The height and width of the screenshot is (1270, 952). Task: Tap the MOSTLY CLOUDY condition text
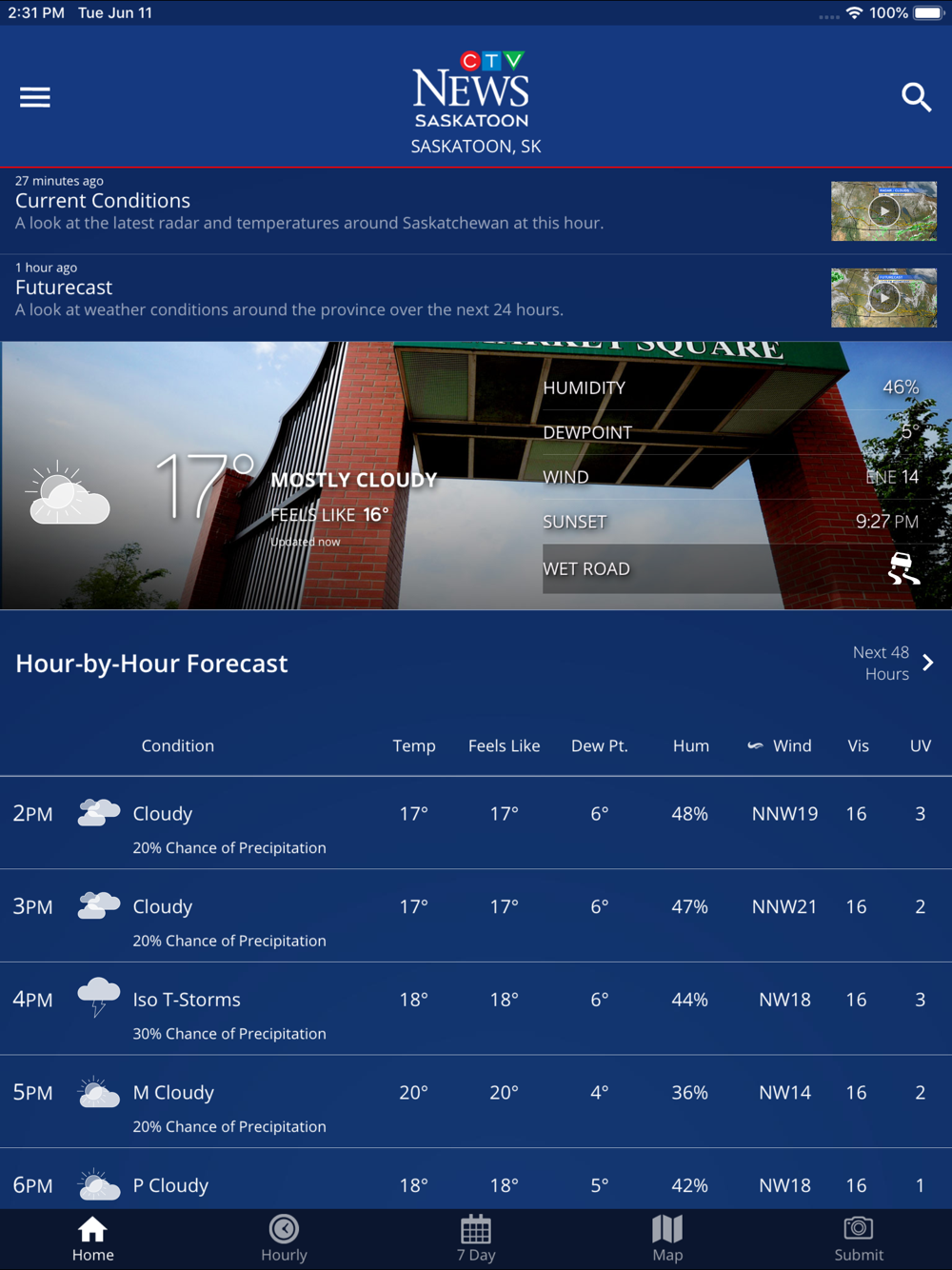coord(354,480)
